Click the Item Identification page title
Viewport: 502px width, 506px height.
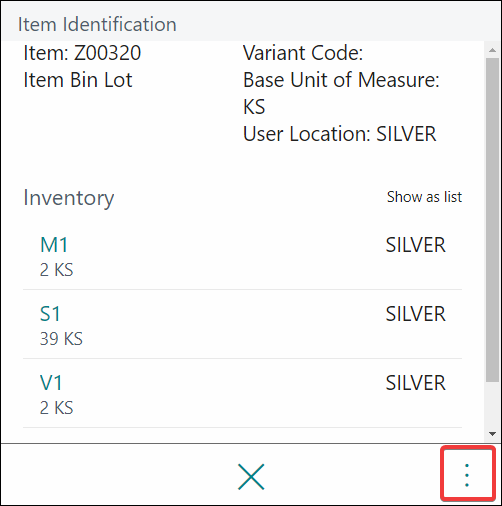coord(97,24)
